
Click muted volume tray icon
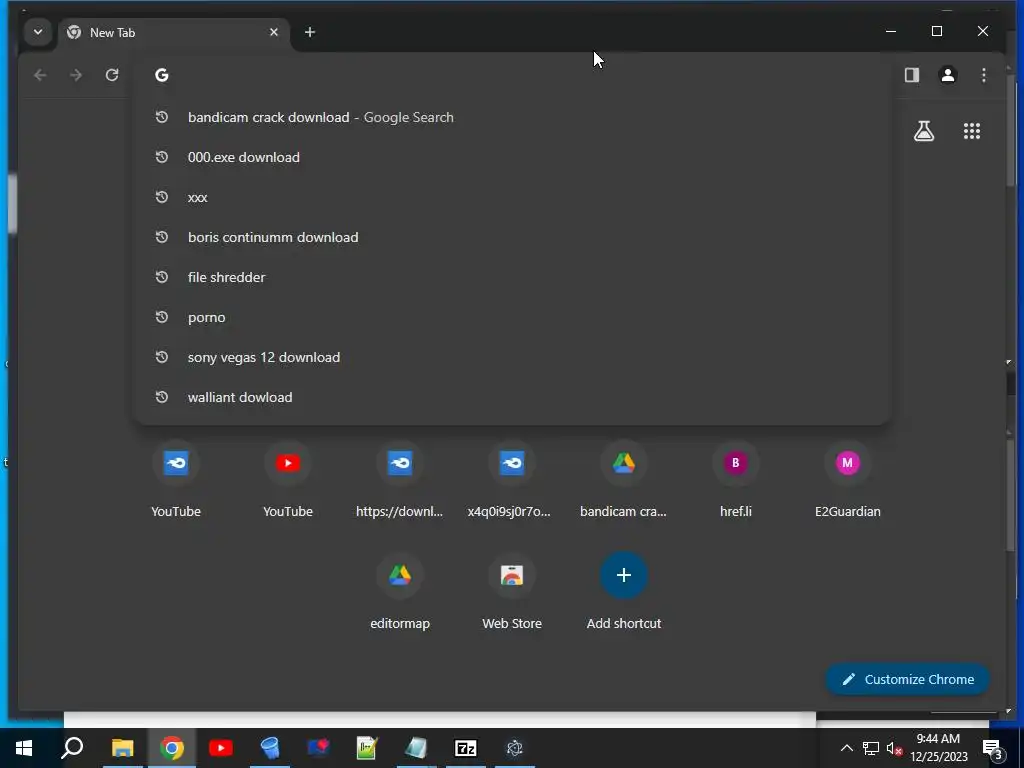[x=895, y=748]
